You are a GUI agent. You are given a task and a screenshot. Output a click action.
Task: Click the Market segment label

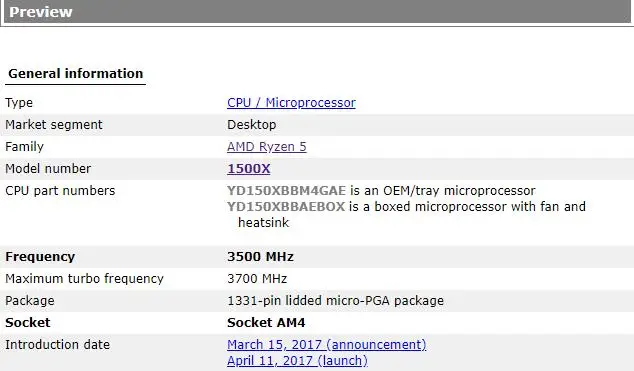click(x=54, y=125)
